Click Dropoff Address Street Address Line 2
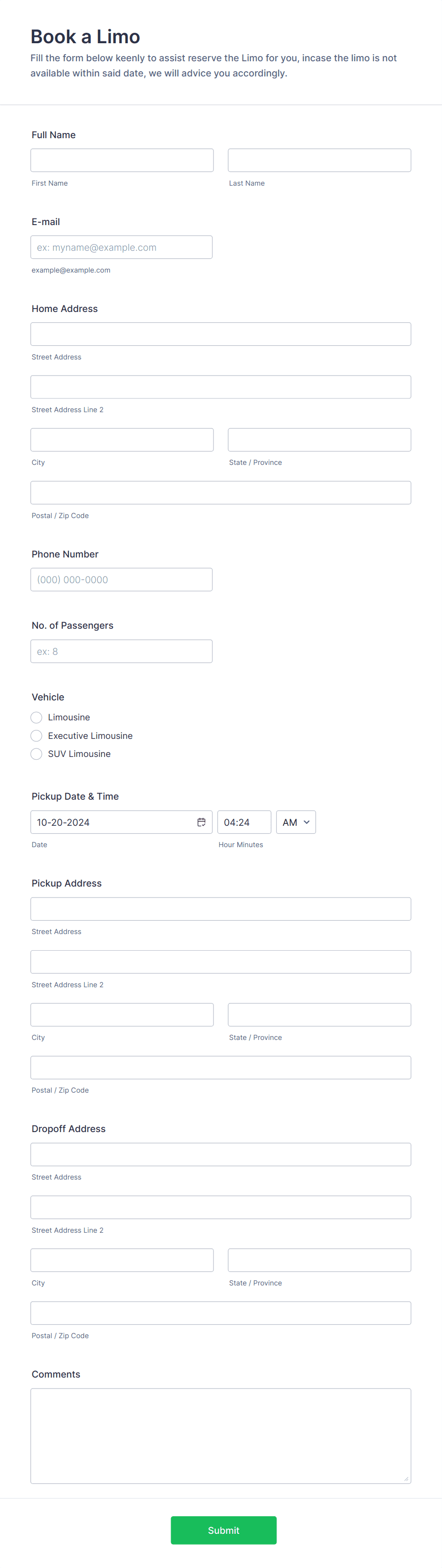This screenshot has height=1568, width=442. tap(221, 1207)
